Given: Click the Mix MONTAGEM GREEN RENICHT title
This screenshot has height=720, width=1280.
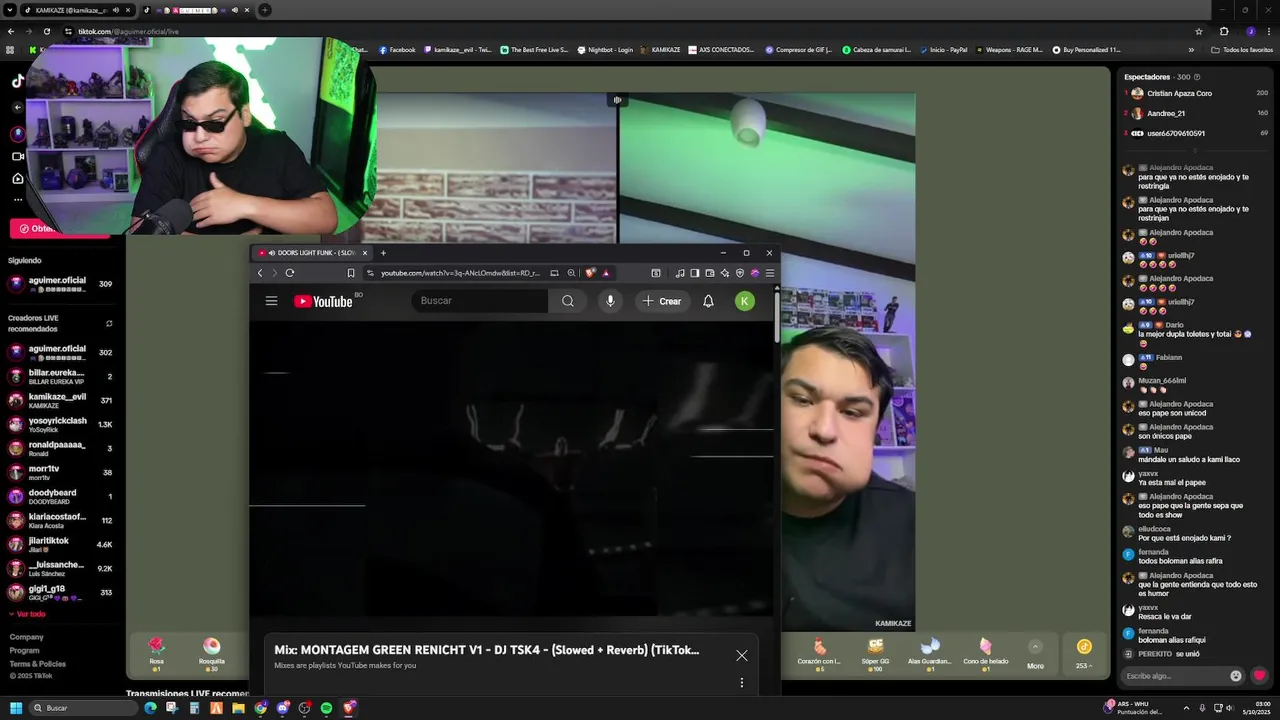Looking at the screenshot, I should [x=487, y=650].
